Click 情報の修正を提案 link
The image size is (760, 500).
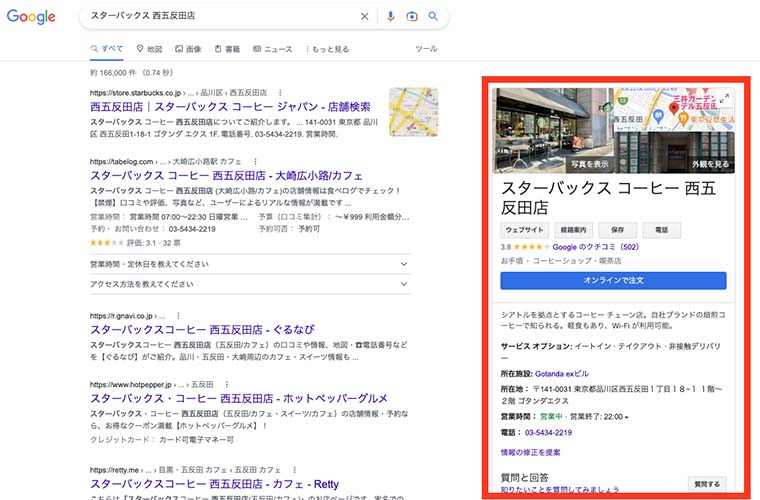coord(530,453)
